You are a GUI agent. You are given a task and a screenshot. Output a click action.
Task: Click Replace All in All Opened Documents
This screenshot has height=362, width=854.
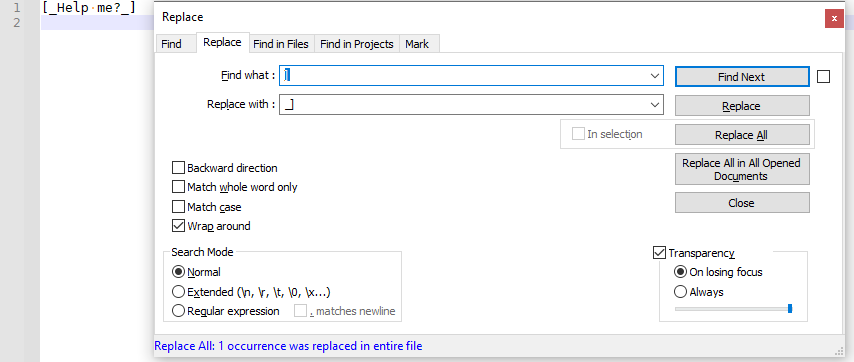point(742,169)
